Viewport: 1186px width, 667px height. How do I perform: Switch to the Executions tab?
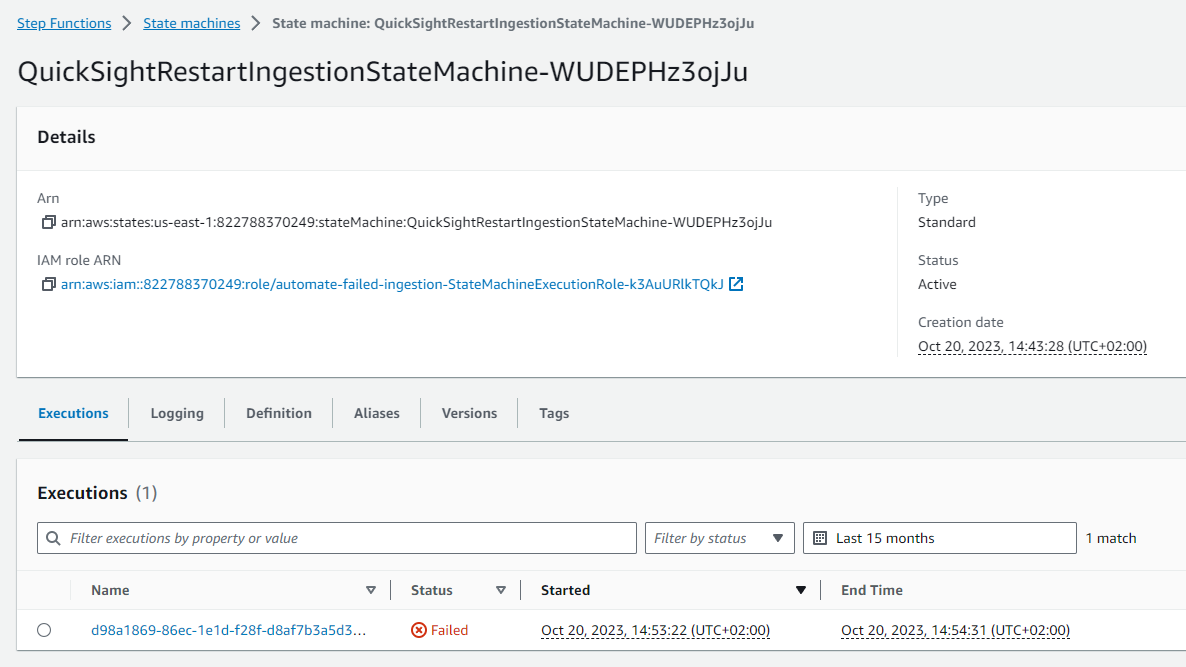point(73,413)
